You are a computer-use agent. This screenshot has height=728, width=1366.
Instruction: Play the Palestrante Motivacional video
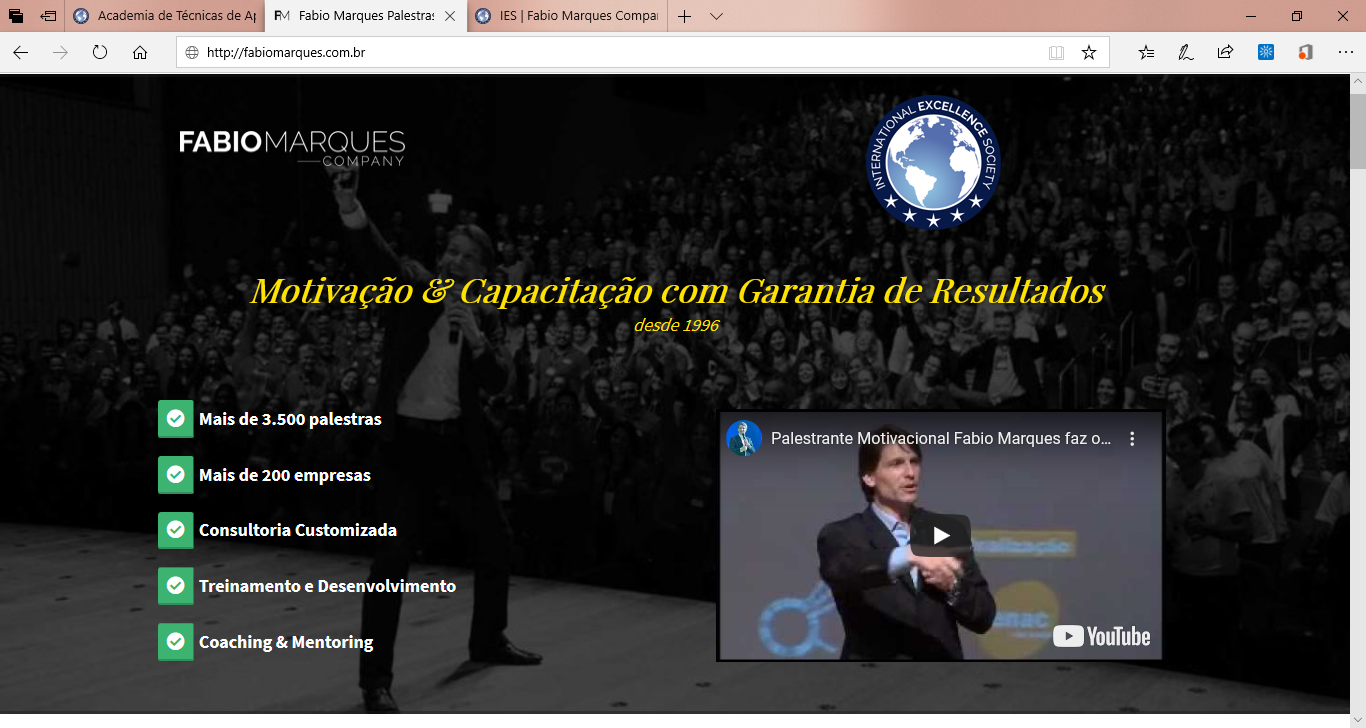pos(940,536)
